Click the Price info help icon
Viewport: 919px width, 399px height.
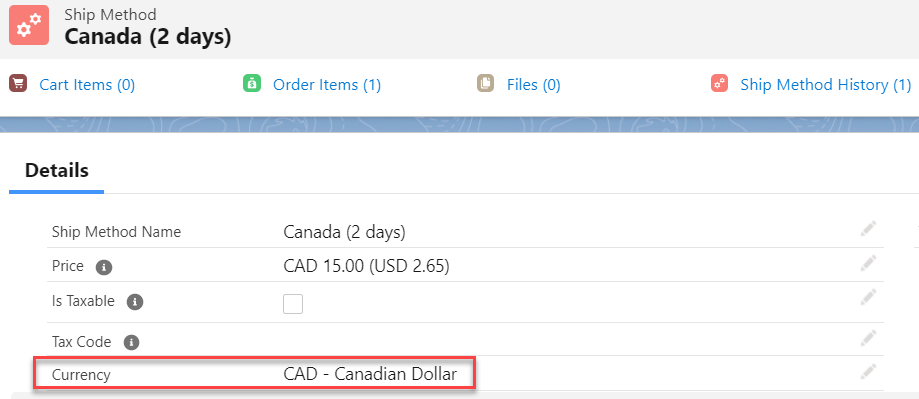click(x=104, y=267)
